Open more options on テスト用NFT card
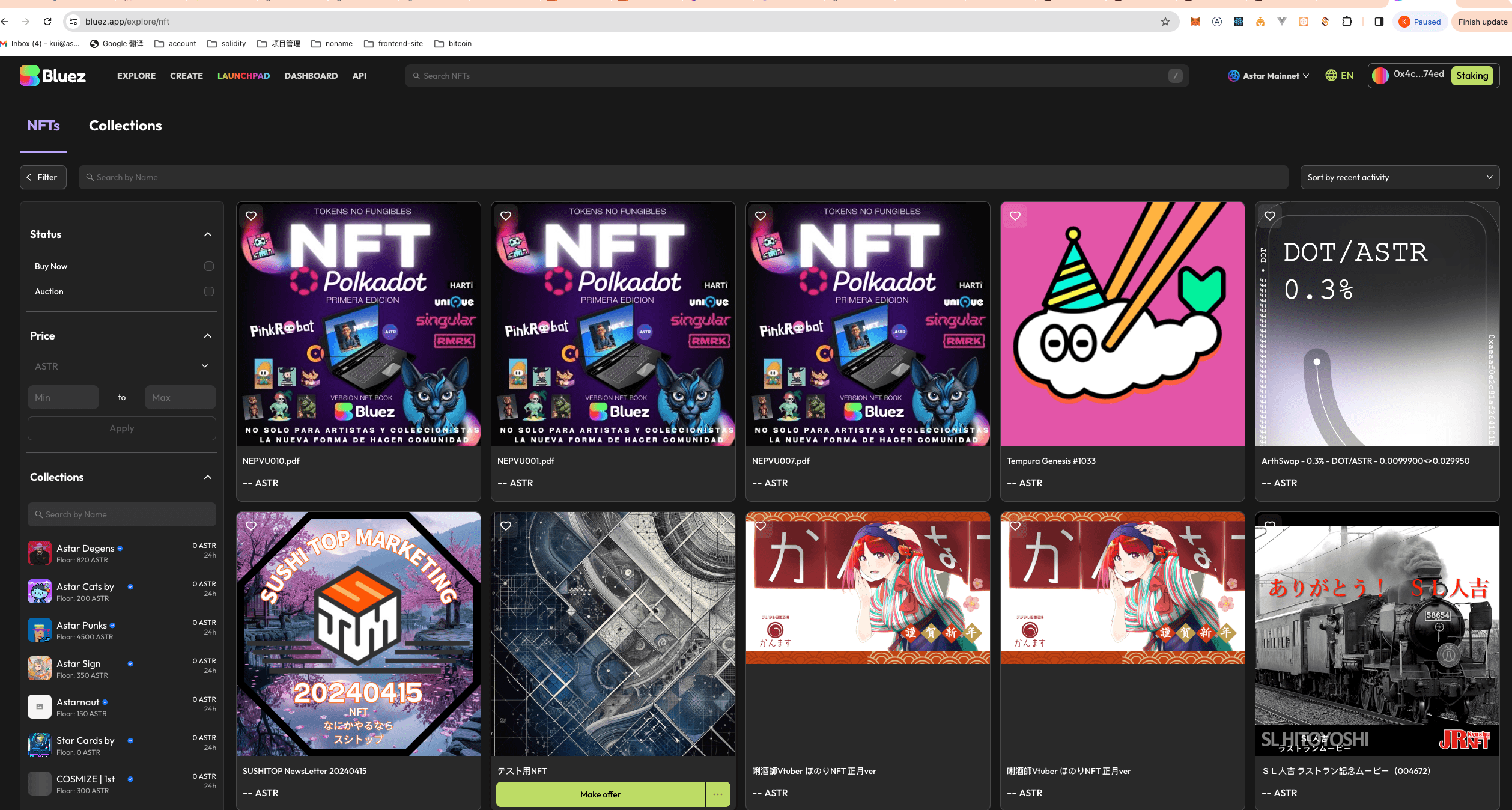Viewport: 1512px width, 810px height. coord(718,794)
